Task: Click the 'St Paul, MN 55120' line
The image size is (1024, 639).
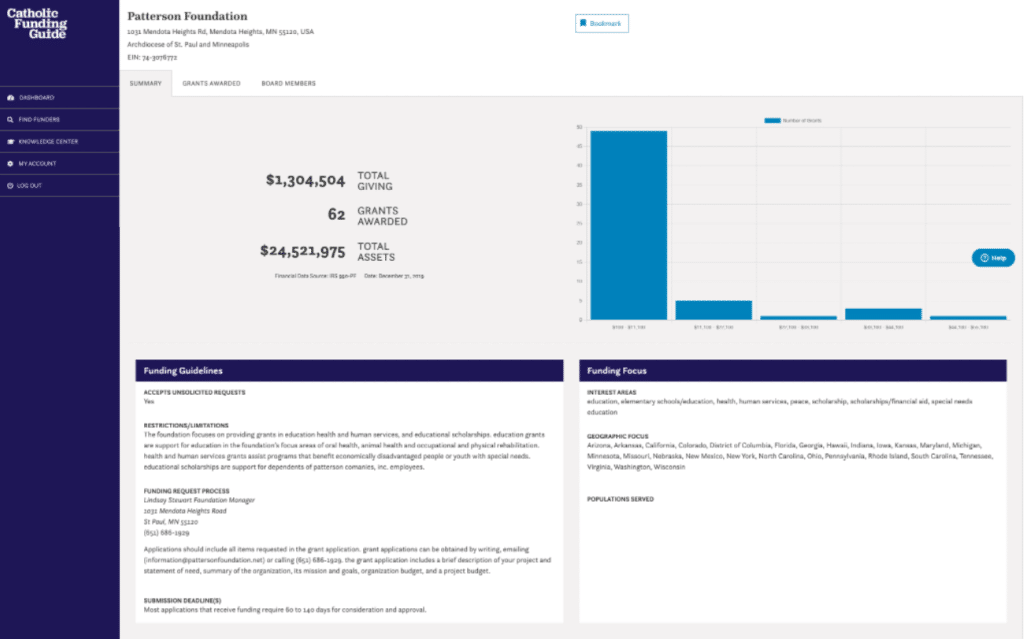Action: click(170, 522)
